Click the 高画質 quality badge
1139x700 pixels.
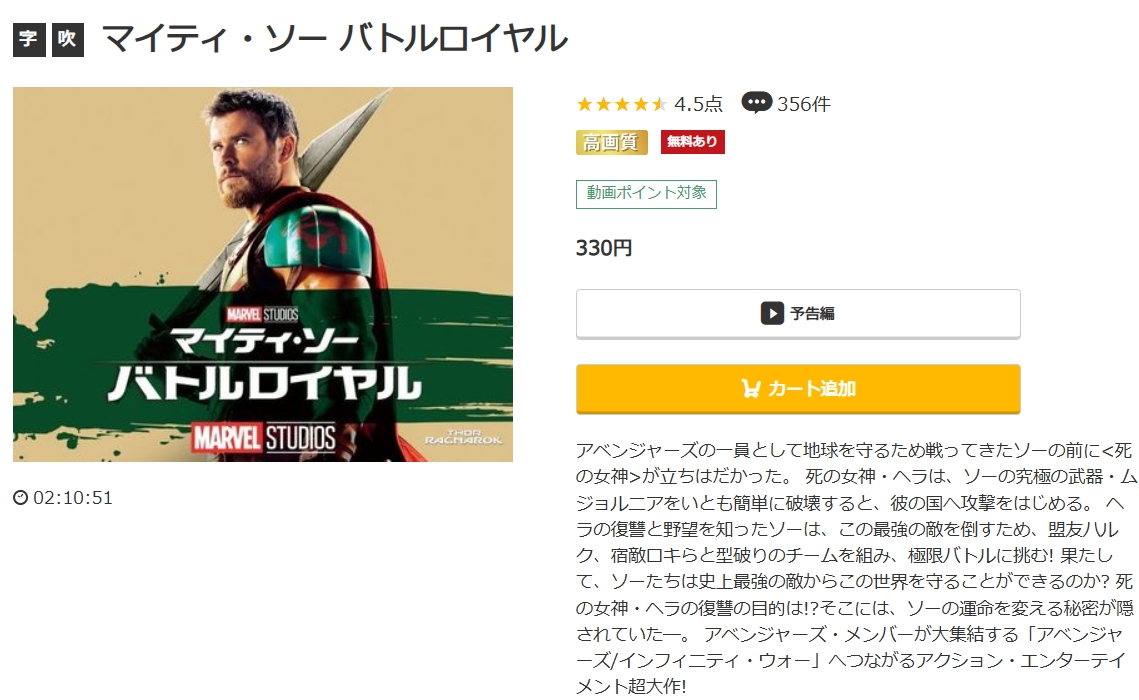tap(612, 142)
